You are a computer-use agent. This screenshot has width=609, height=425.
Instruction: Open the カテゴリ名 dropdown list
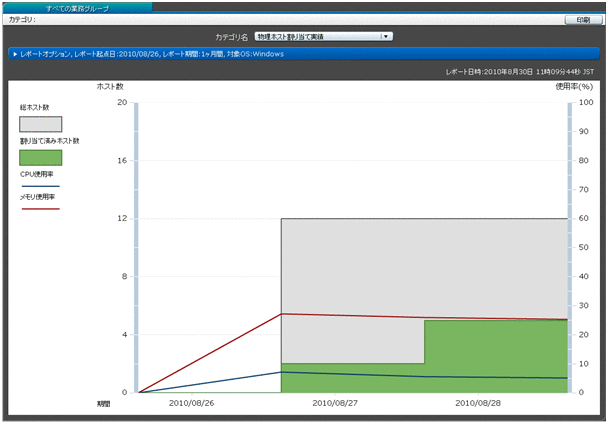click(x=385, y=36)
